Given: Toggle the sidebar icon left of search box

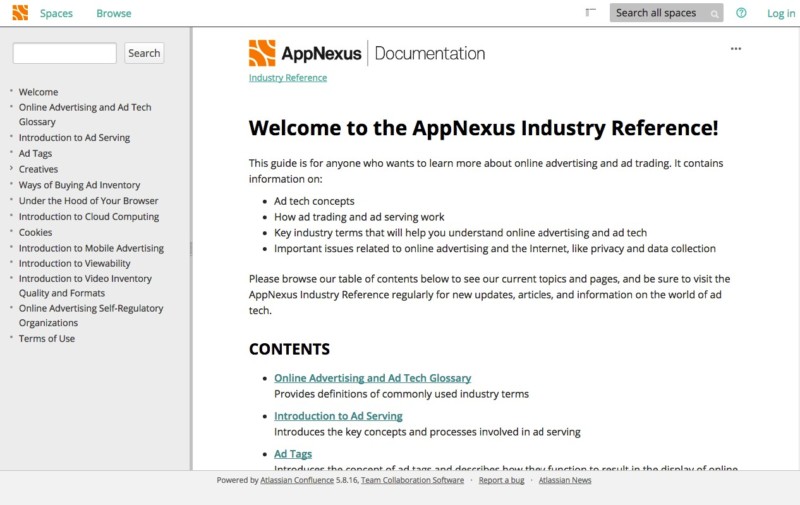Looking at the screenshot, I should click(591, 13).
